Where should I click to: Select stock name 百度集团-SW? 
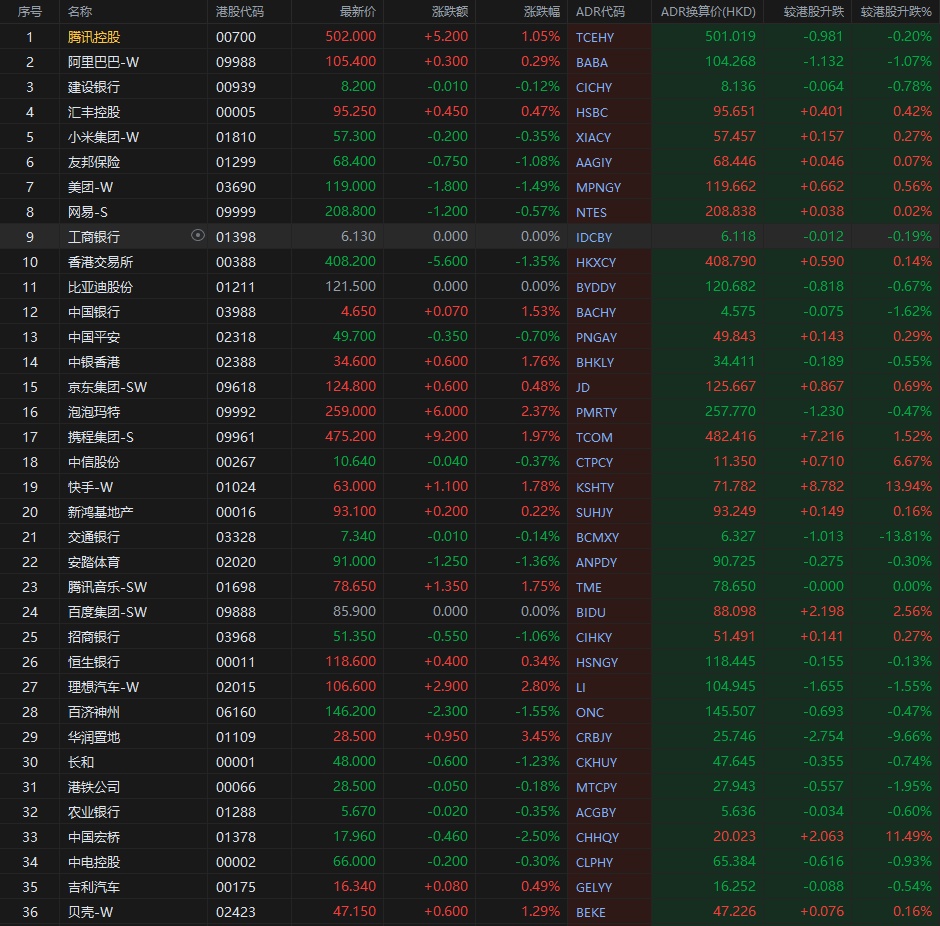click(x=107, y=612)
